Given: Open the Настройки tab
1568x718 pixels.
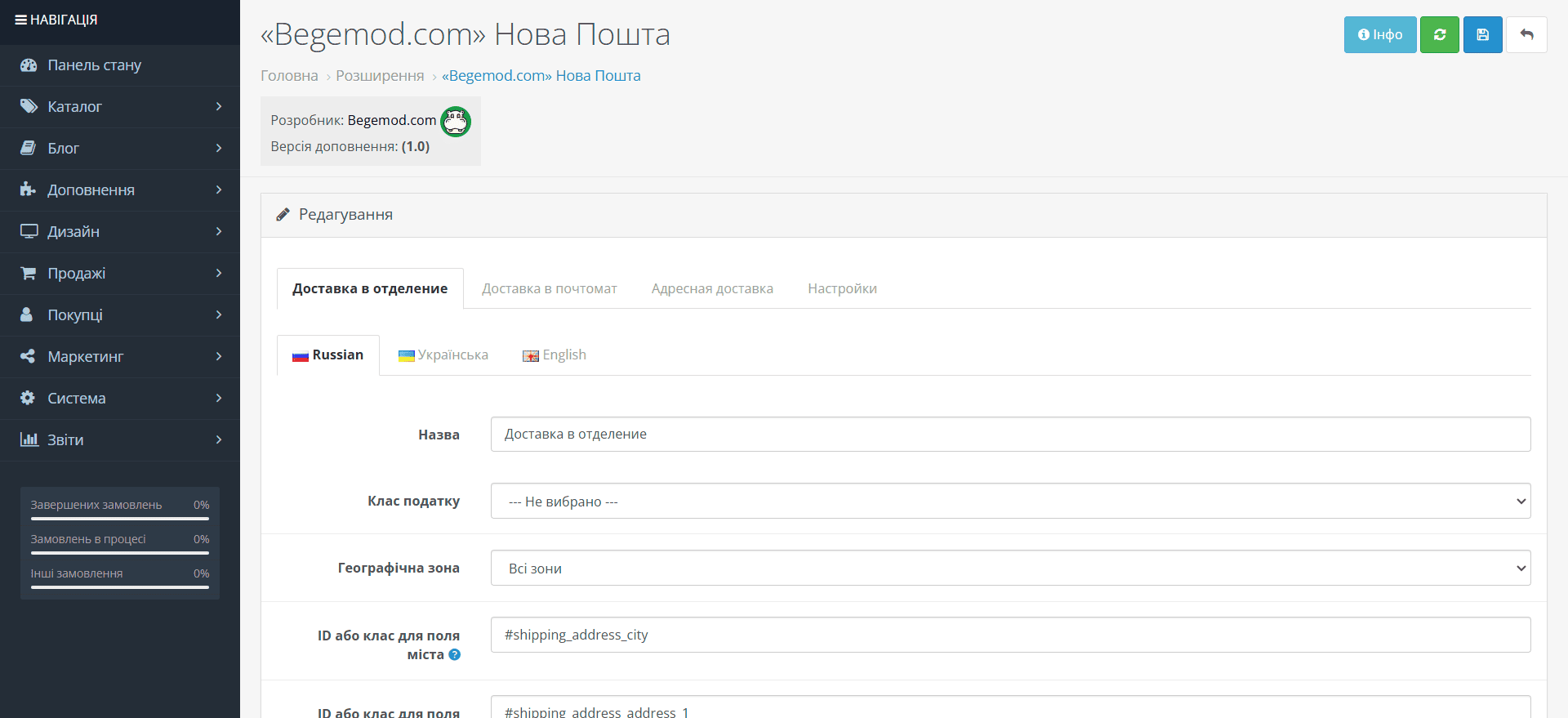Looking at the screenshot, I should [x=842, y=288].
